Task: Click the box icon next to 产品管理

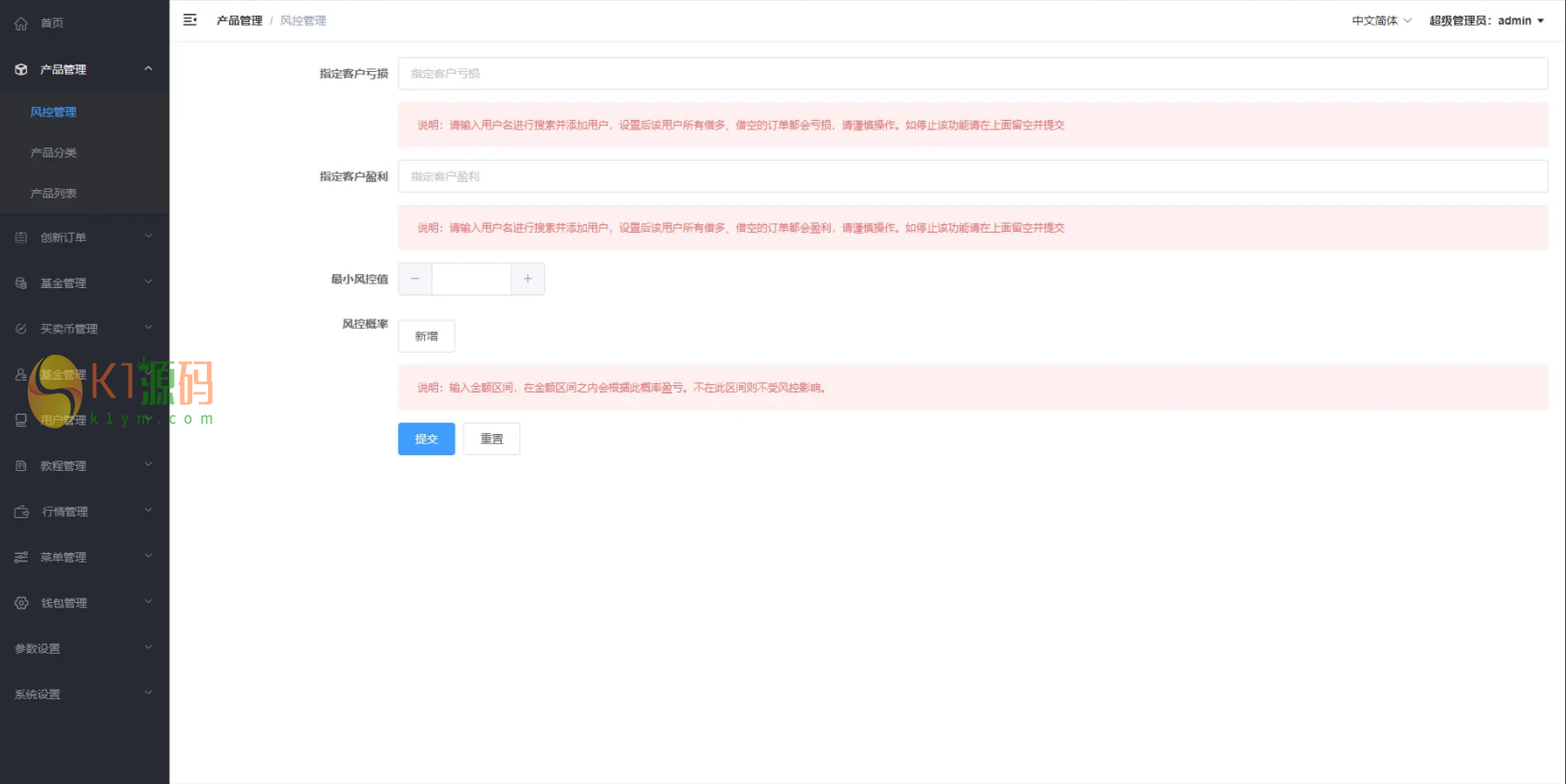Action: pos(21,69)
